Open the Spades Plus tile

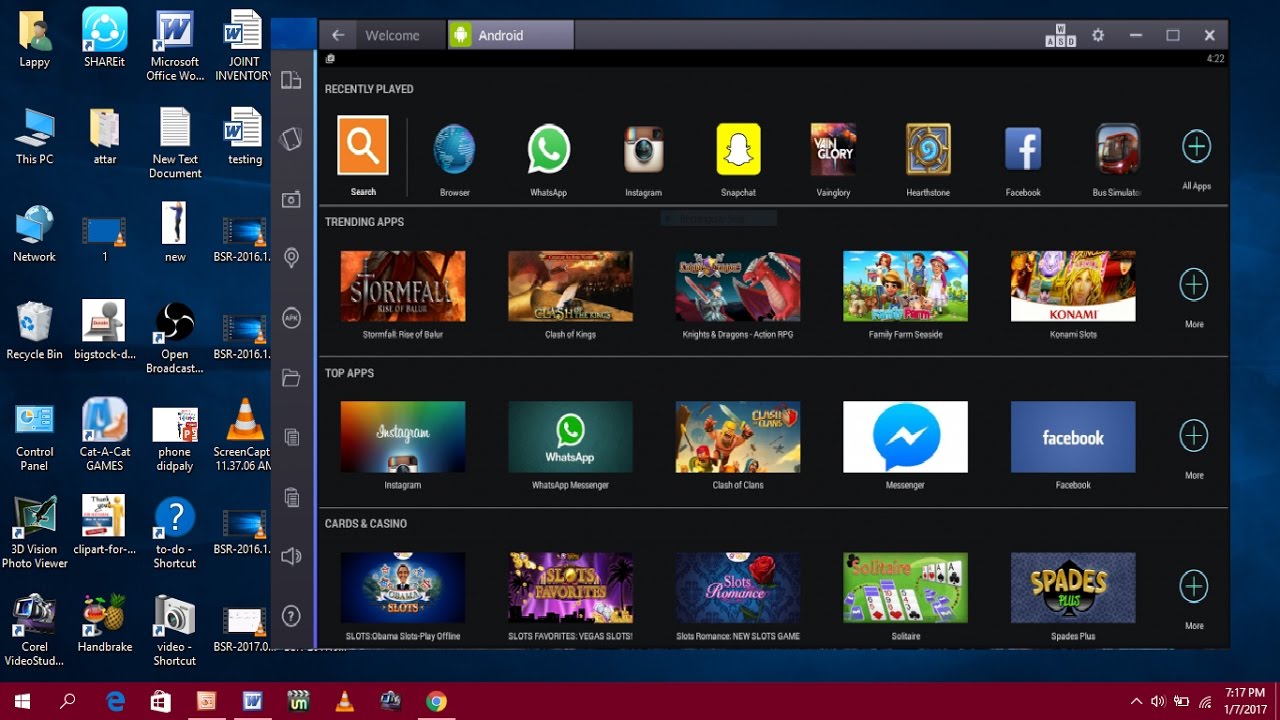coord(1073,588)
